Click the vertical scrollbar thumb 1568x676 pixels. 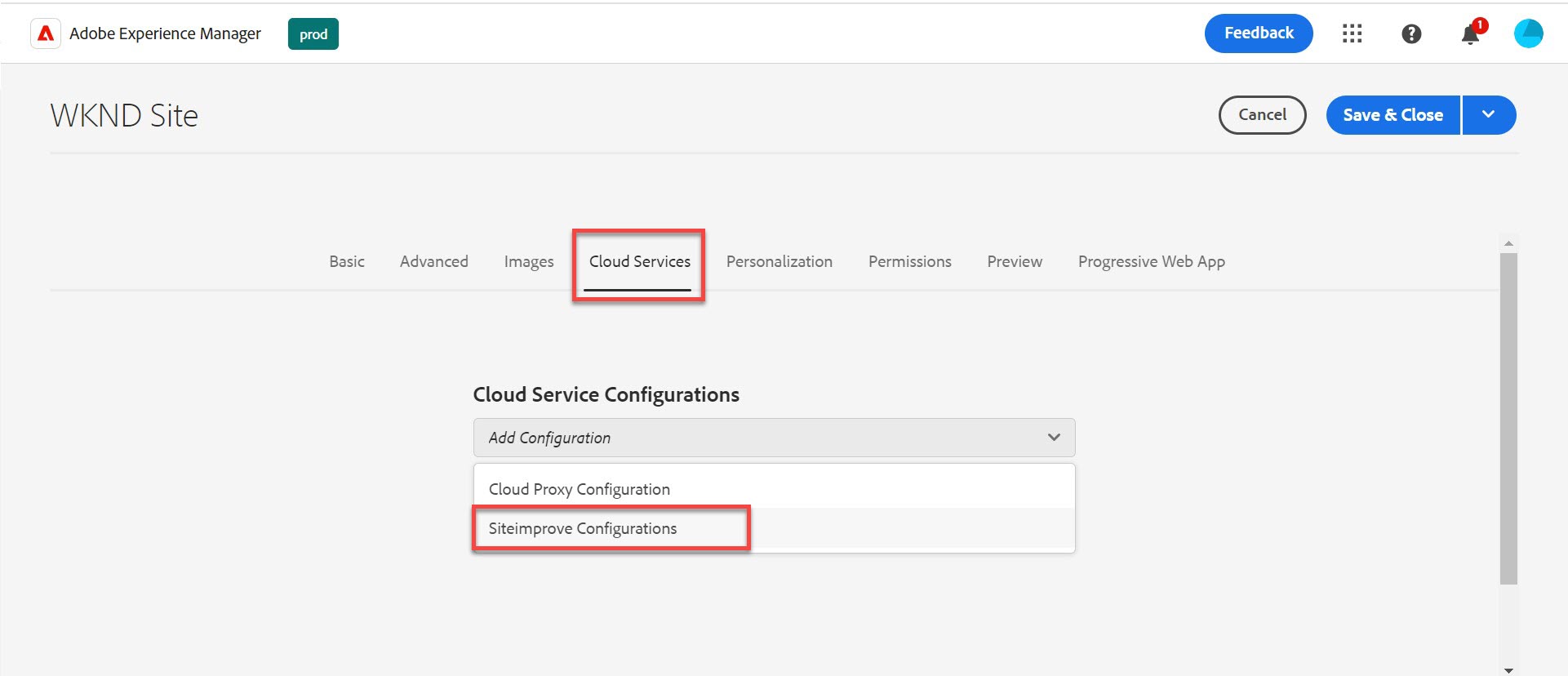coord(1508,418)
